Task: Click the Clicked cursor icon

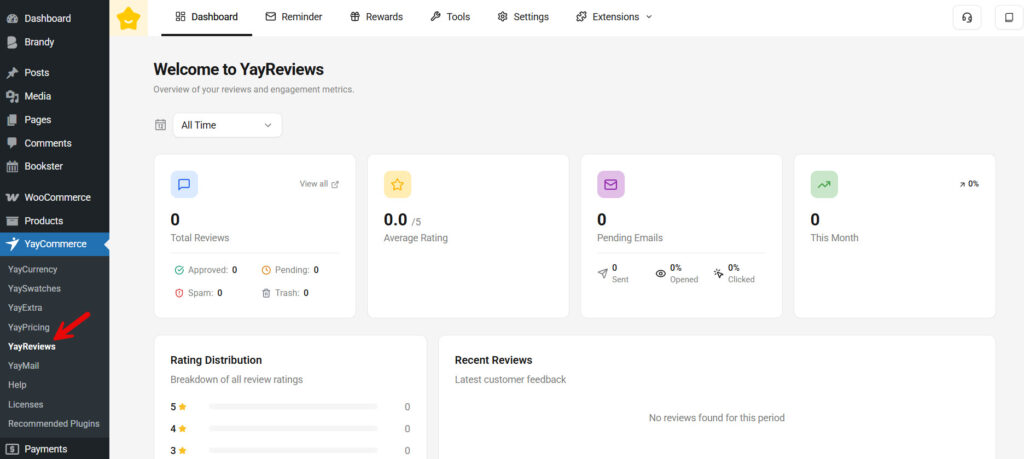Action: coord(719,274)
